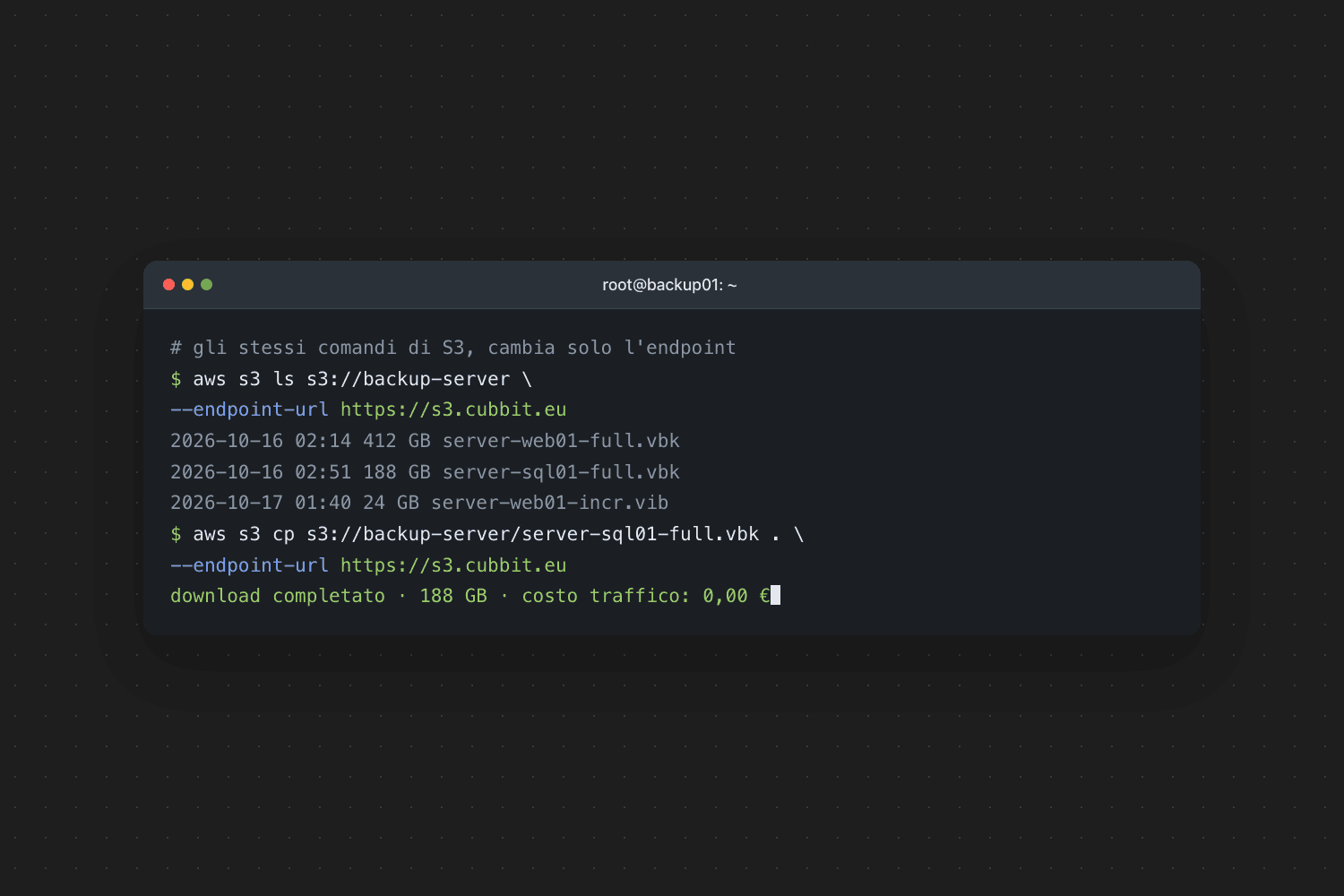Viewport: 1344px width, 896px height.
Task: Select the endpoint URL following the ls command
Action: 453,409
